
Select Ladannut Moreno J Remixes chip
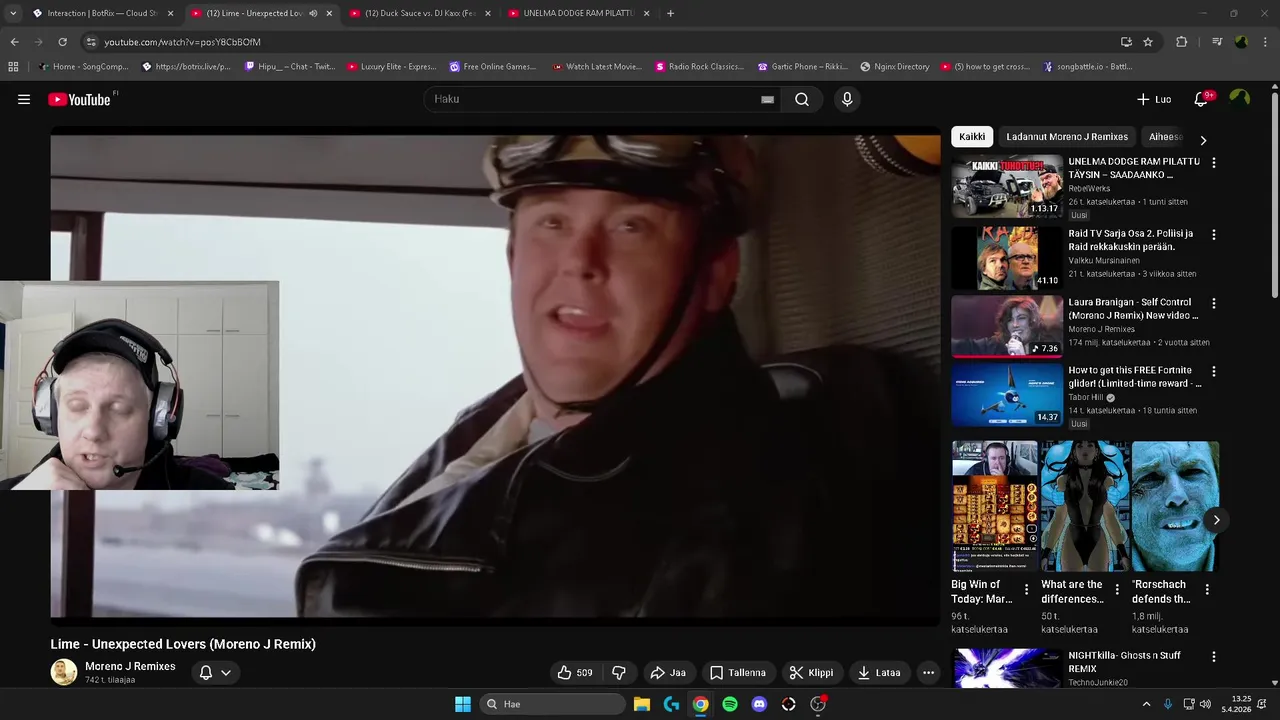(1067, 137)
